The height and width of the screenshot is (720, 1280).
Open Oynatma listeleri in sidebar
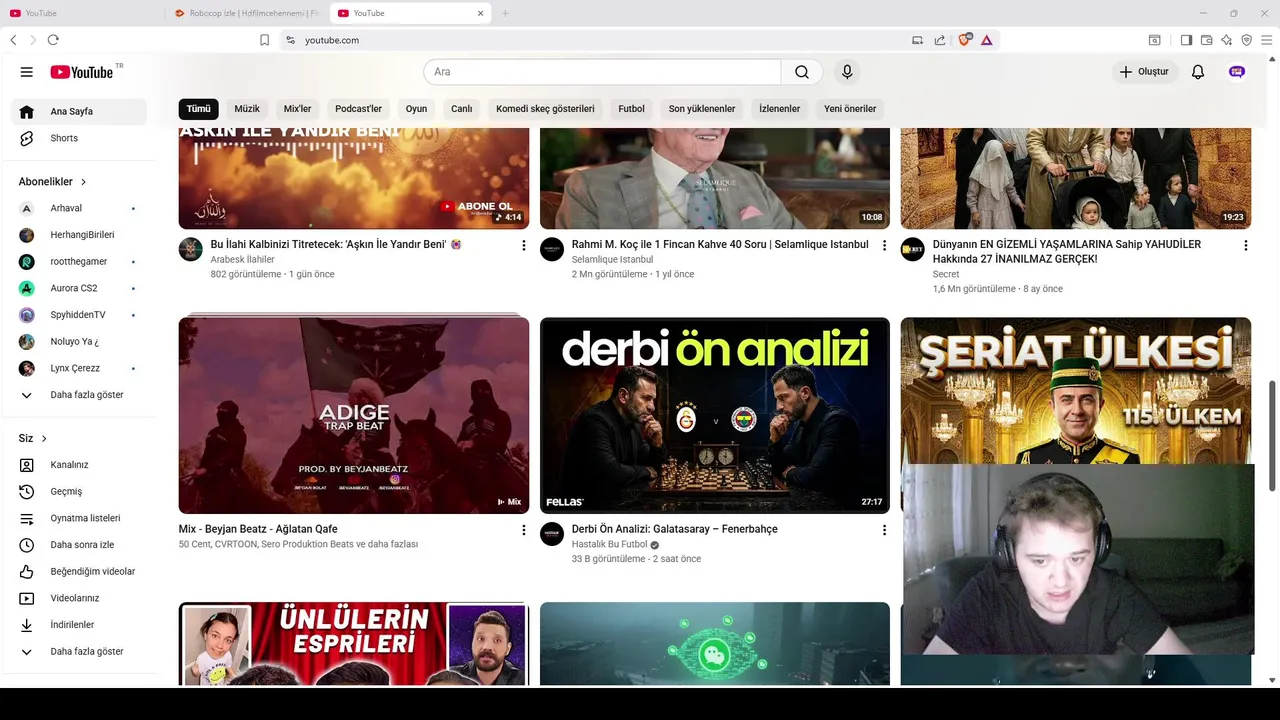(x=79, y=518)
